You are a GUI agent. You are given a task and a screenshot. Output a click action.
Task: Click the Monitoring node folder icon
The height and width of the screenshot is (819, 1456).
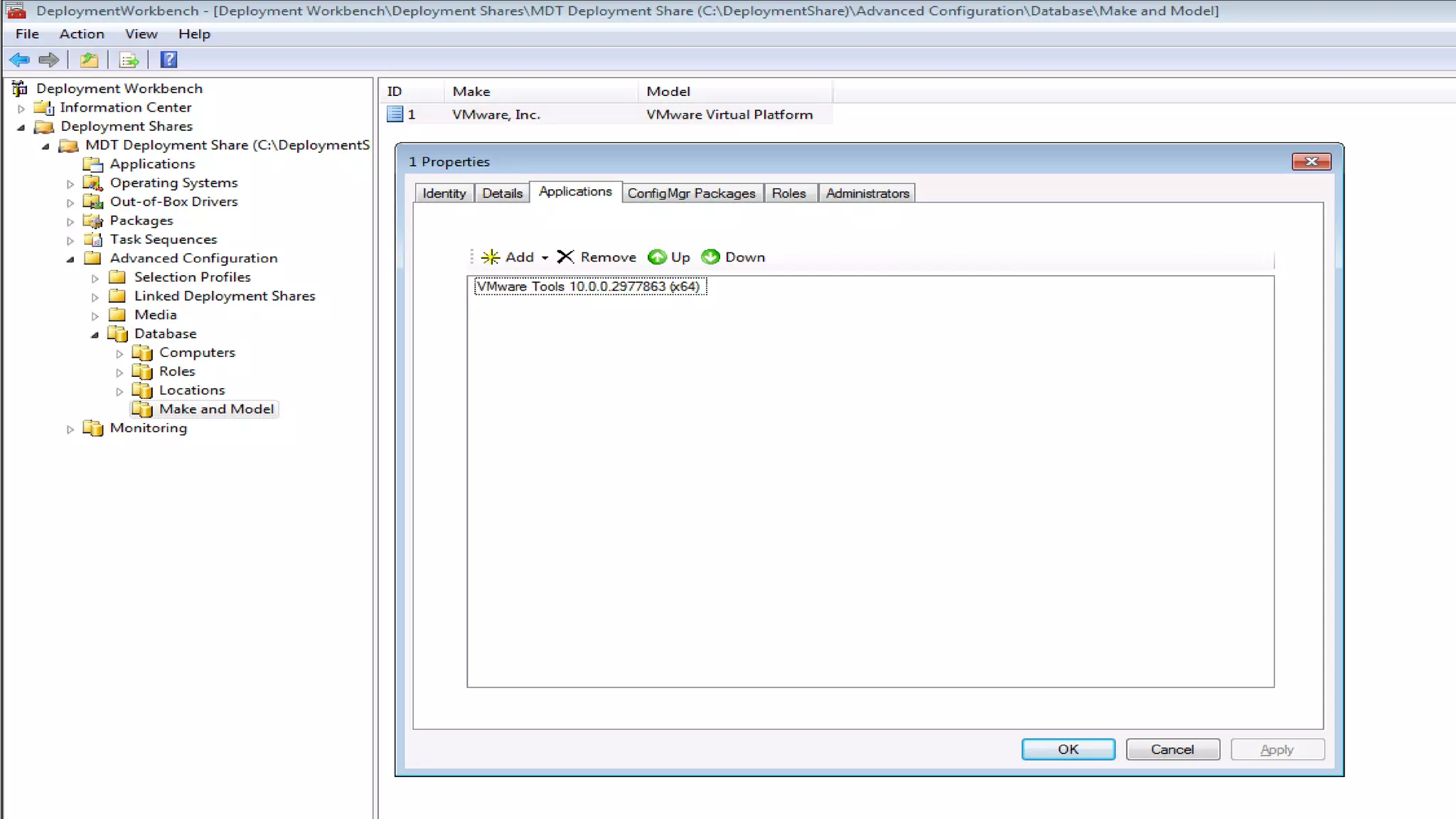click(x=93, y=428)
